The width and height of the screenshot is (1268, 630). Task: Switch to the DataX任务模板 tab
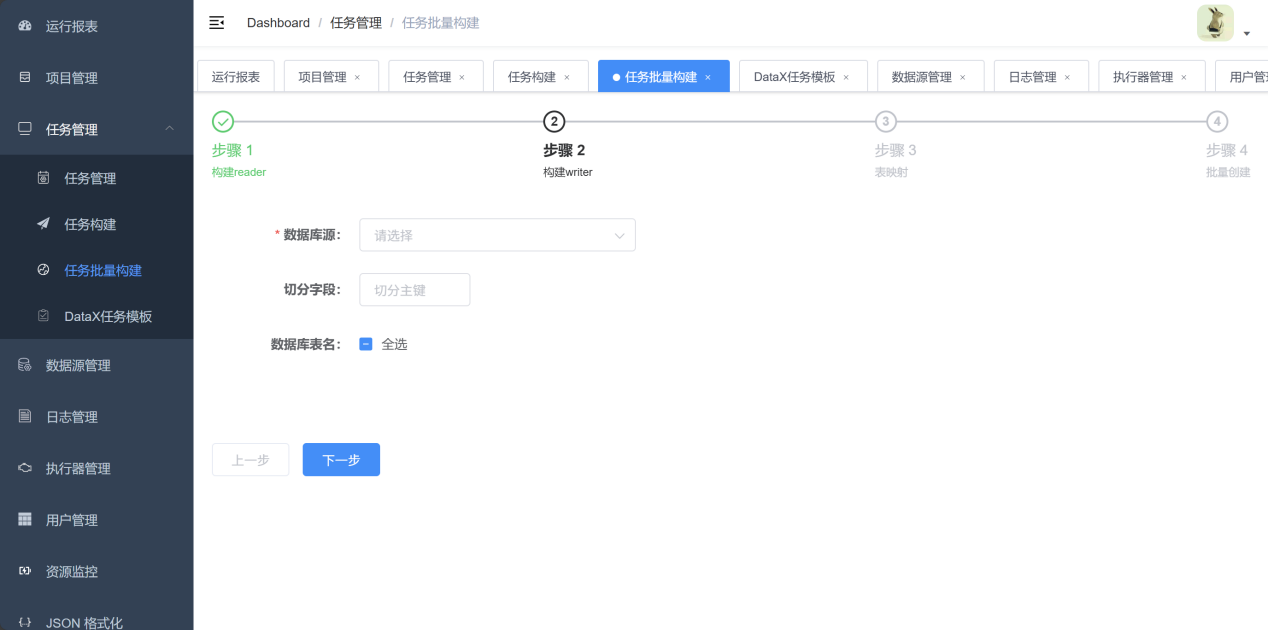794,77
